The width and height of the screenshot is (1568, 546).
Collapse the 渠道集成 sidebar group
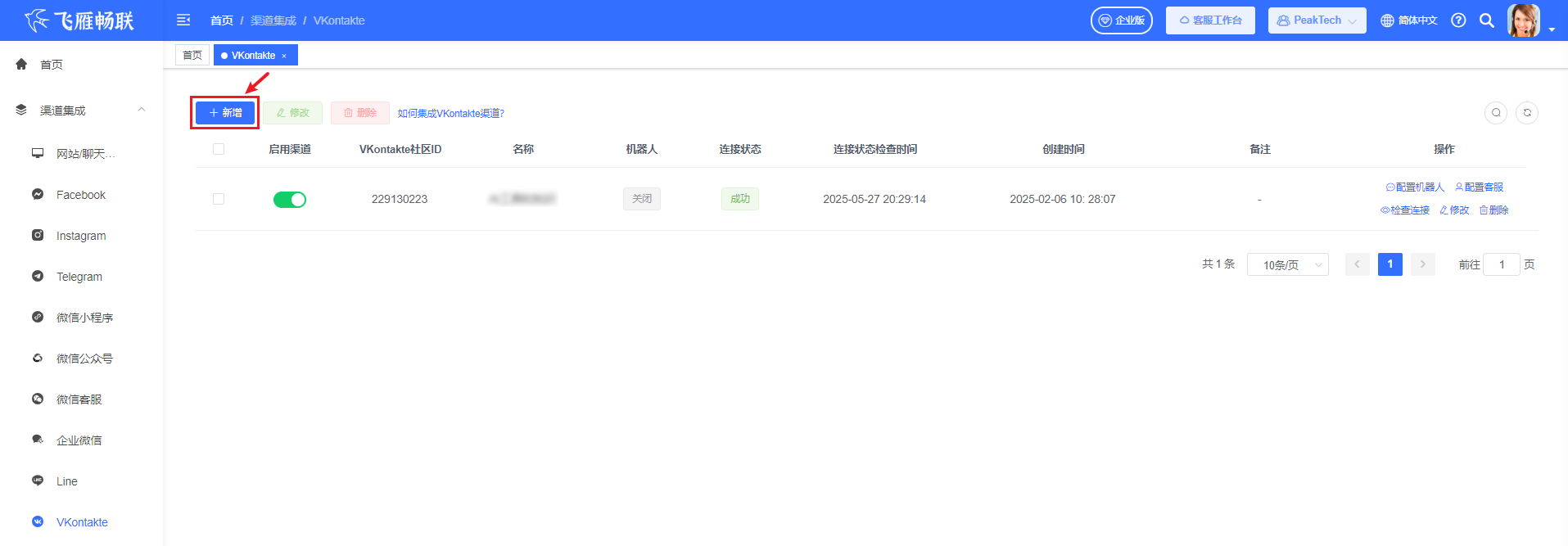[82, 111]
